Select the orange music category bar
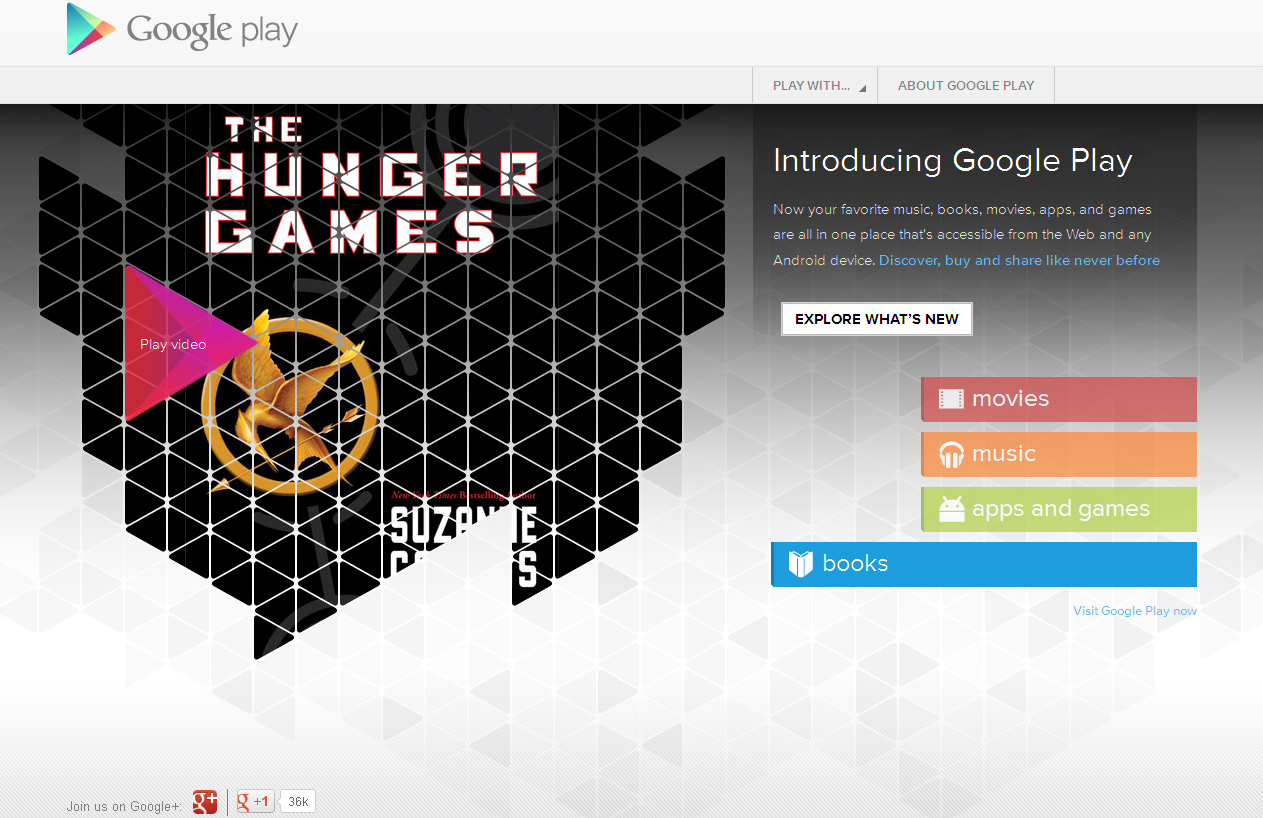The height and width of the screenshot is (818, 1263). (x=1059, y=454)
